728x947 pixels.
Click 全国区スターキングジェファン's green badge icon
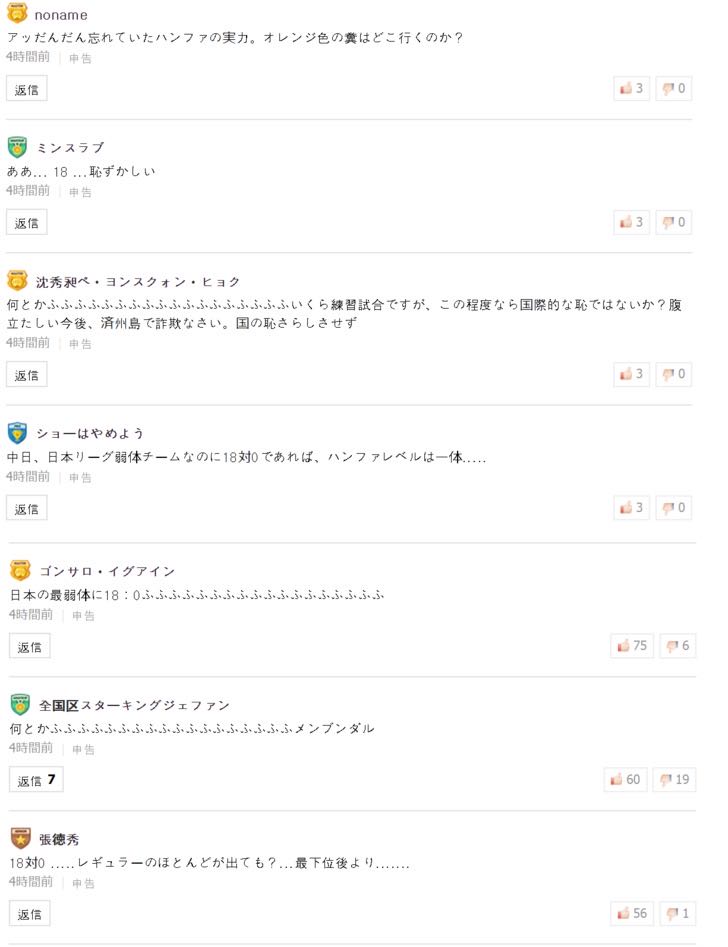tap(20, 705)
